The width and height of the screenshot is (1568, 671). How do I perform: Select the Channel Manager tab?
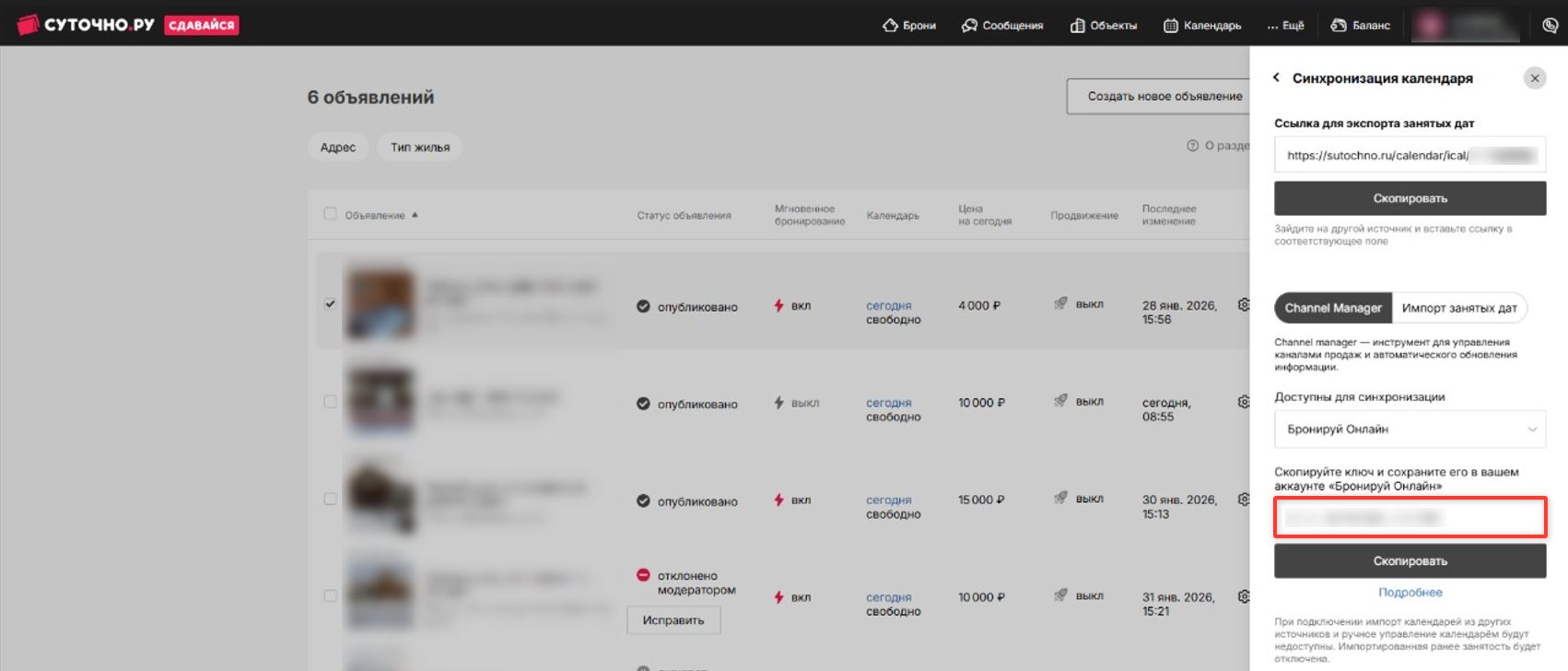click(x=1332, y=308)
